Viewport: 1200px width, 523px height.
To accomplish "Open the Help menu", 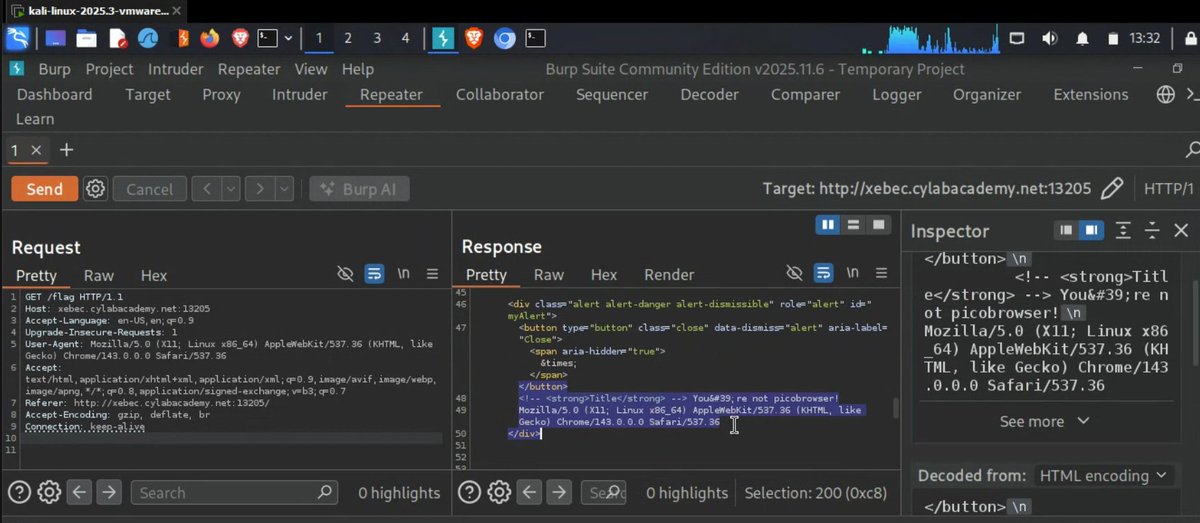I will click(x=358, y=69).
